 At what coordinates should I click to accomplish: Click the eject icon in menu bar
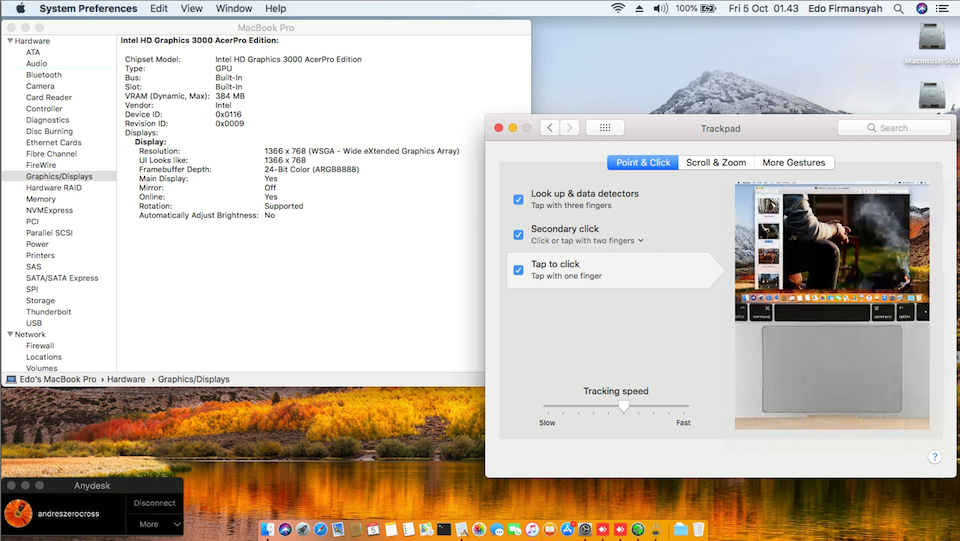[x=639, y=9]
